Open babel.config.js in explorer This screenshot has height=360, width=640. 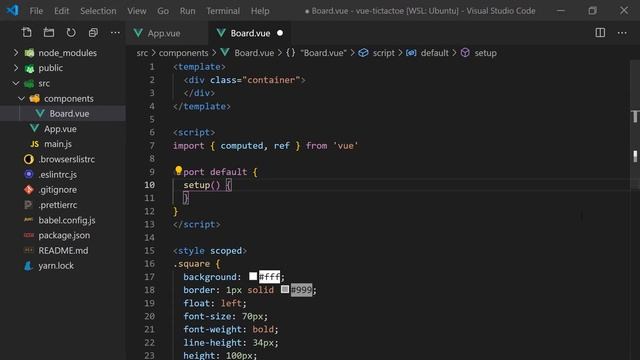(67, 220)
